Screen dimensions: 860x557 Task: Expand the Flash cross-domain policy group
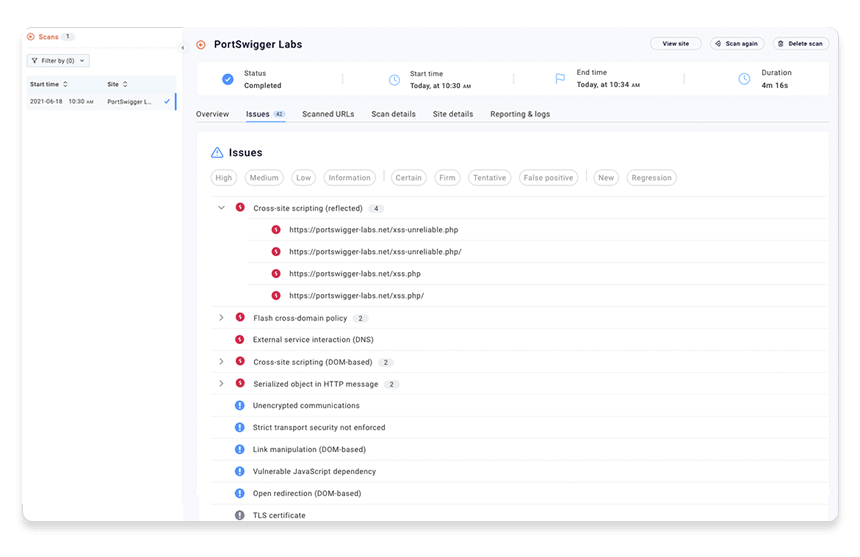(221, 318)
